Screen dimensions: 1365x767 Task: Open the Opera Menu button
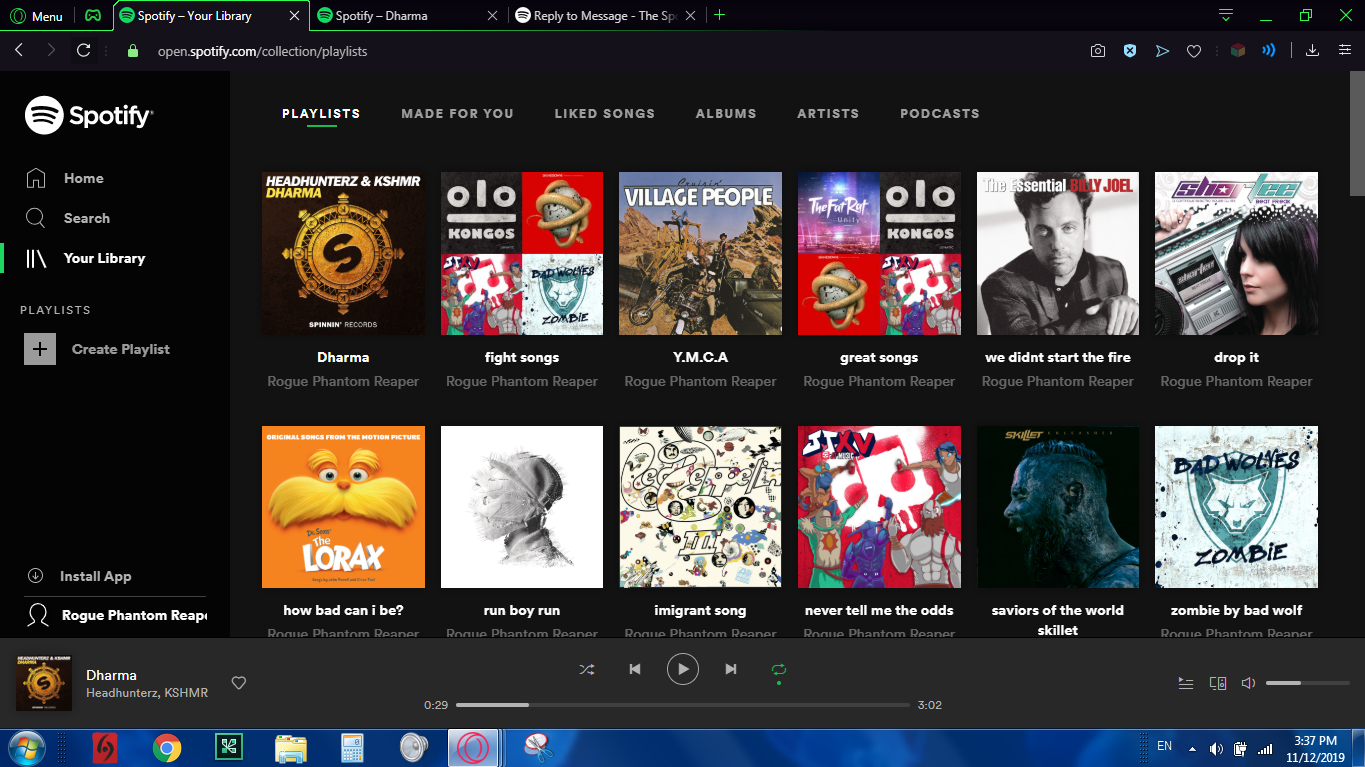(x=36, y=16)
